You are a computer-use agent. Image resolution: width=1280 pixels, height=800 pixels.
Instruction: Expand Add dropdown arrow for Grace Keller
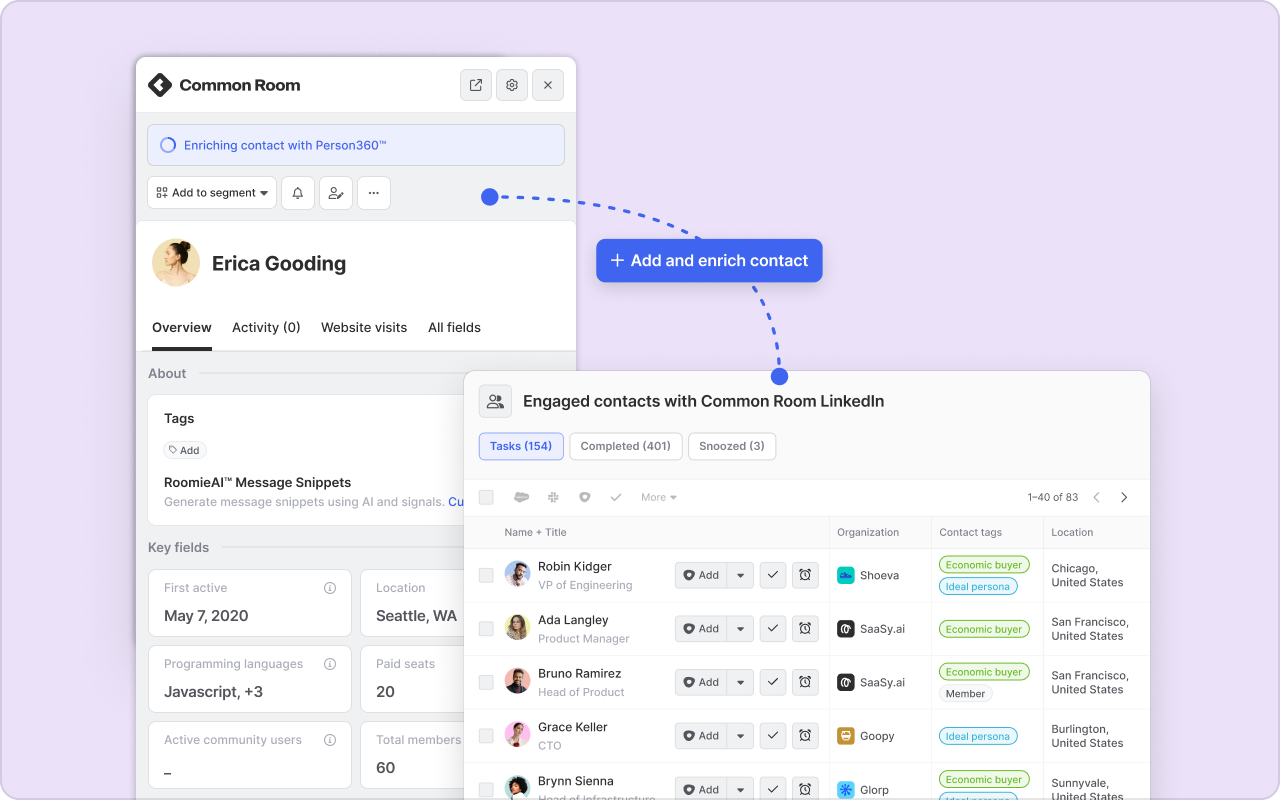click(740, 736)
